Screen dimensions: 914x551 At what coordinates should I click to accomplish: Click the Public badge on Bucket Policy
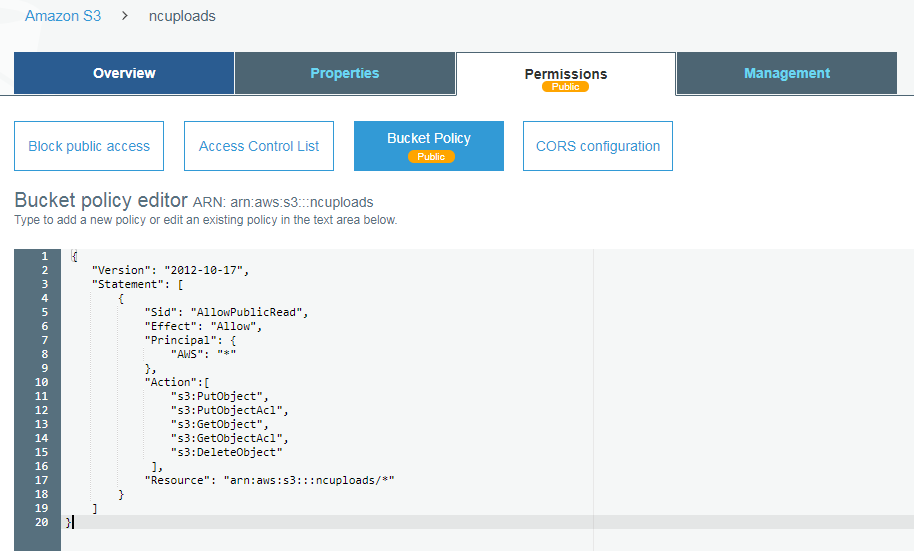(x=431, y=156)
